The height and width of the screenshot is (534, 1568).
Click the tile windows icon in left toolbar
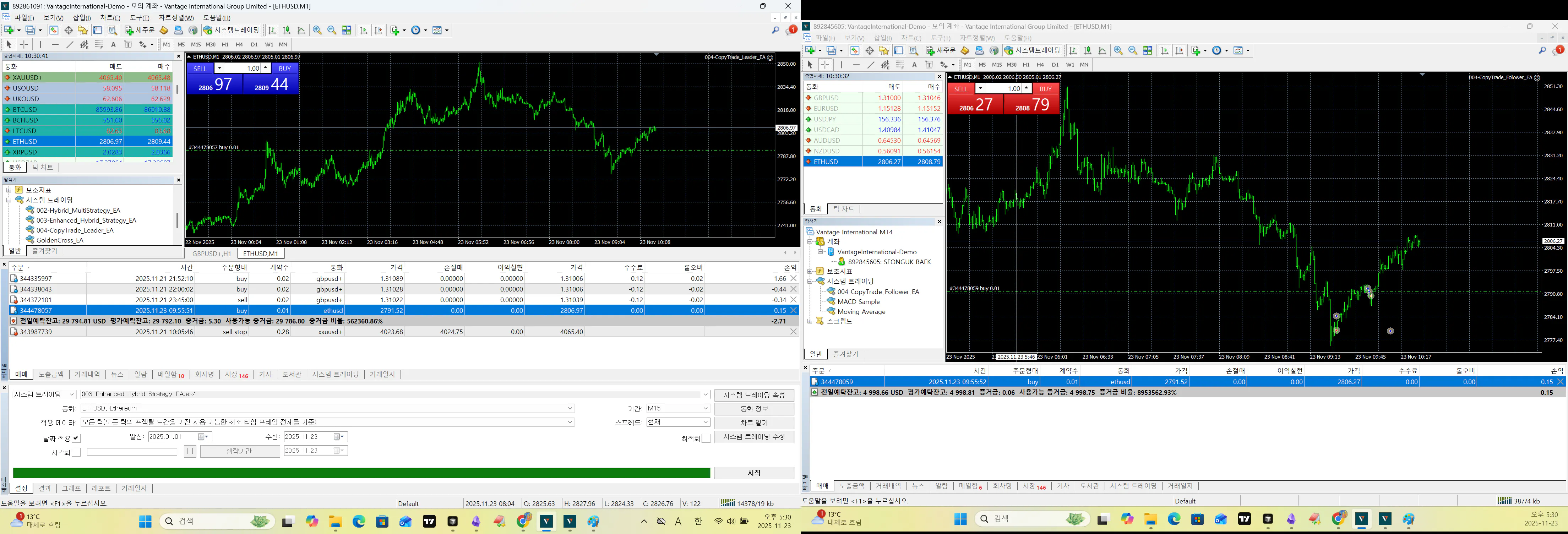[346, 30]
